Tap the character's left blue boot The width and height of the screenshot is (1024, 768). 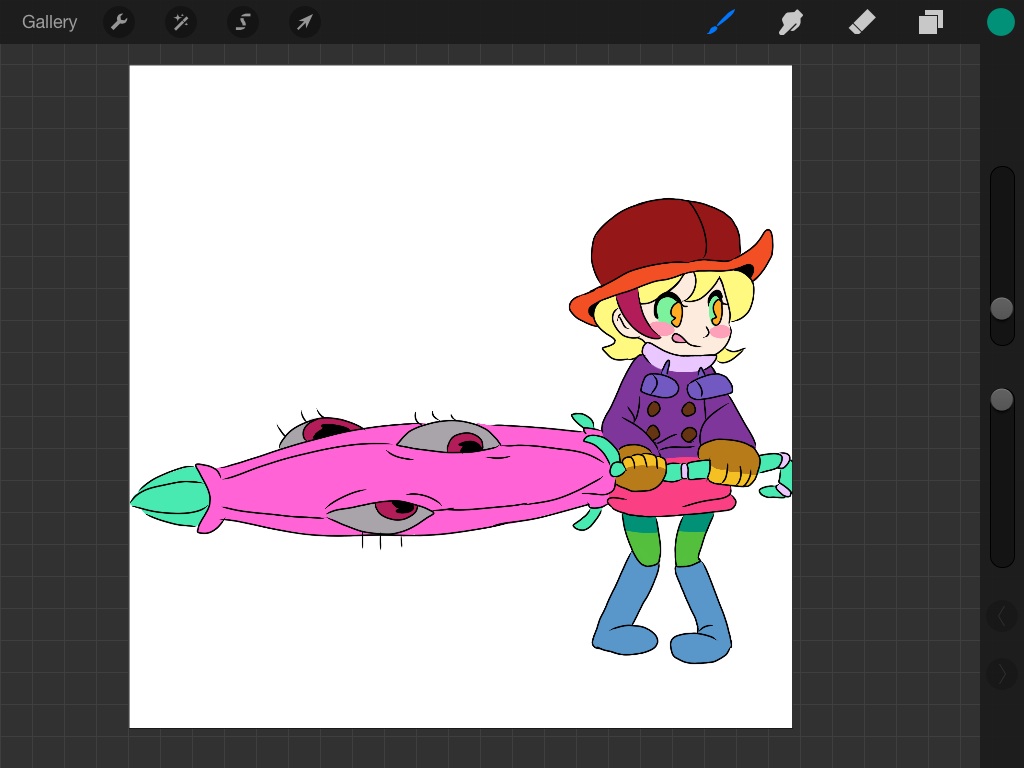tap(620, 620)
